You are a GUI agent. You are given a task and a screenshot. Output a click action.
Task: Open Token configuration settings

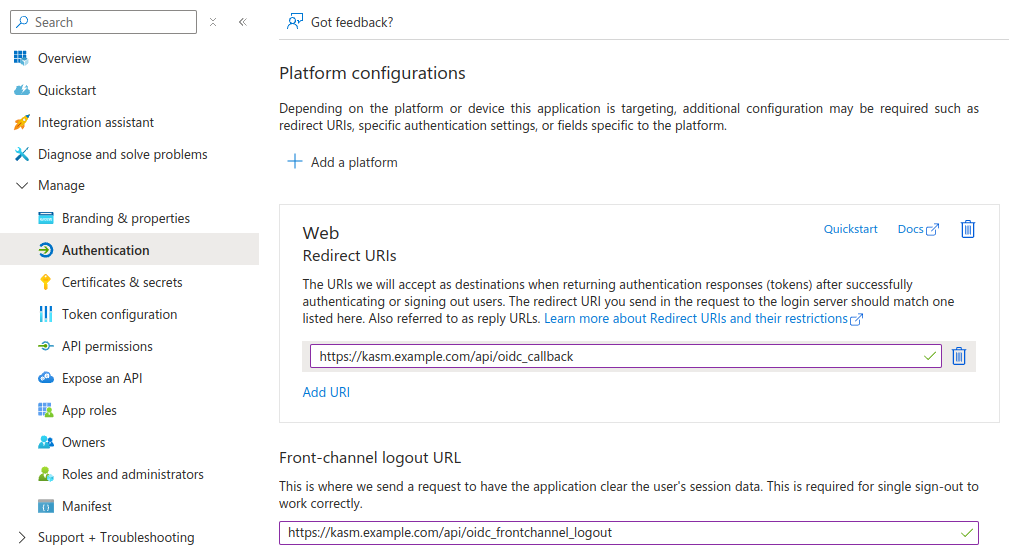[119, 314]
